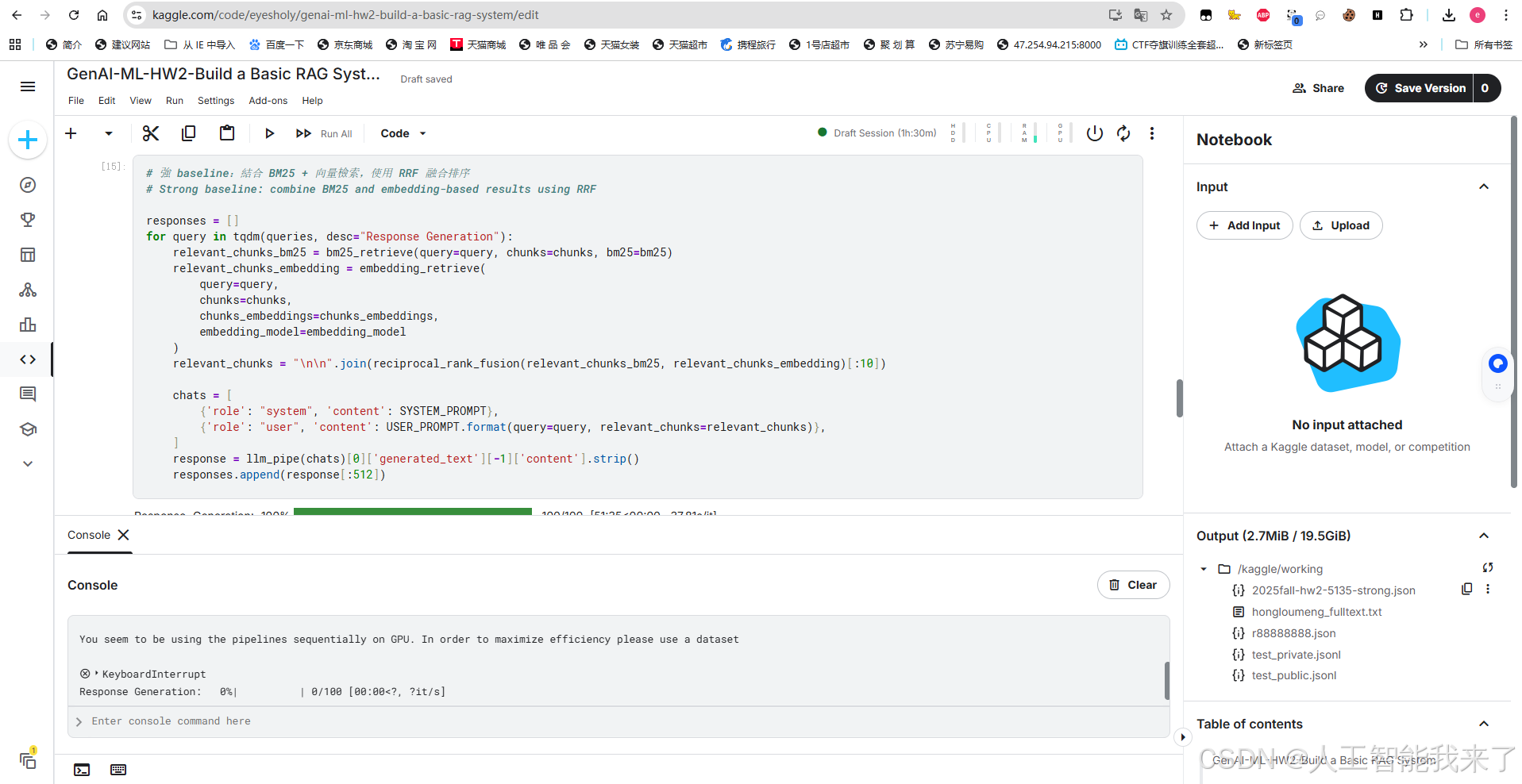Clear the console output

click(1133, 585)
